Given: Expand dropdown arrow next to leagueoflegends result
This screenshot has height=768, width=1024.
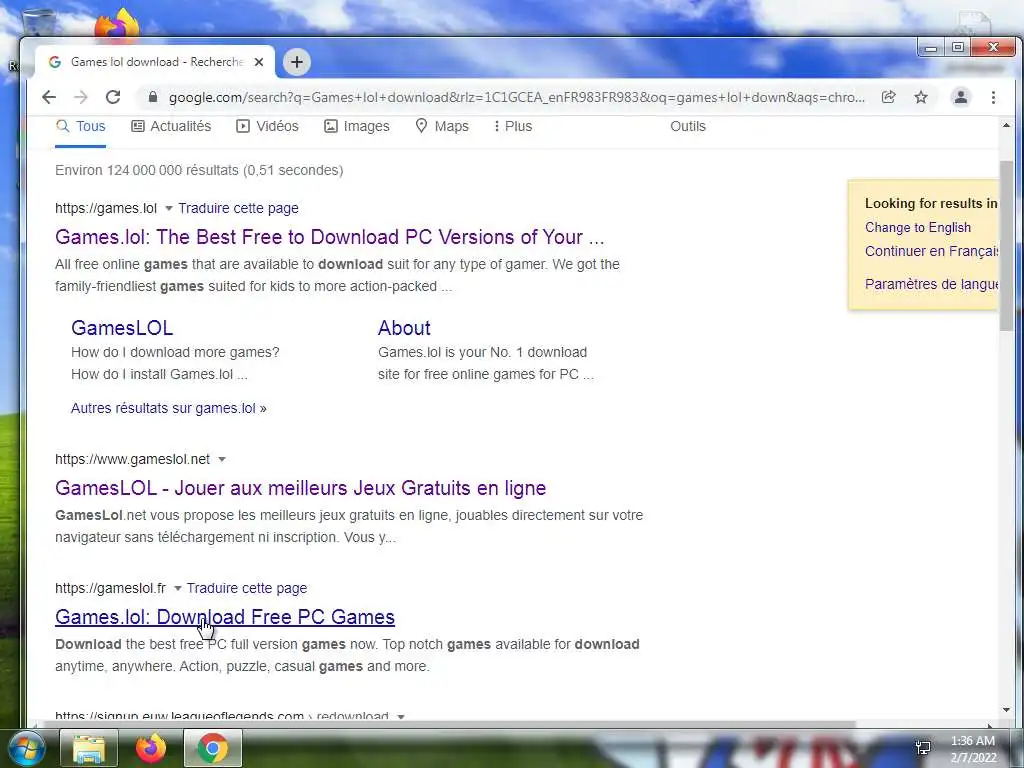Looking at the screenshot, I should [x=400, y=716].
